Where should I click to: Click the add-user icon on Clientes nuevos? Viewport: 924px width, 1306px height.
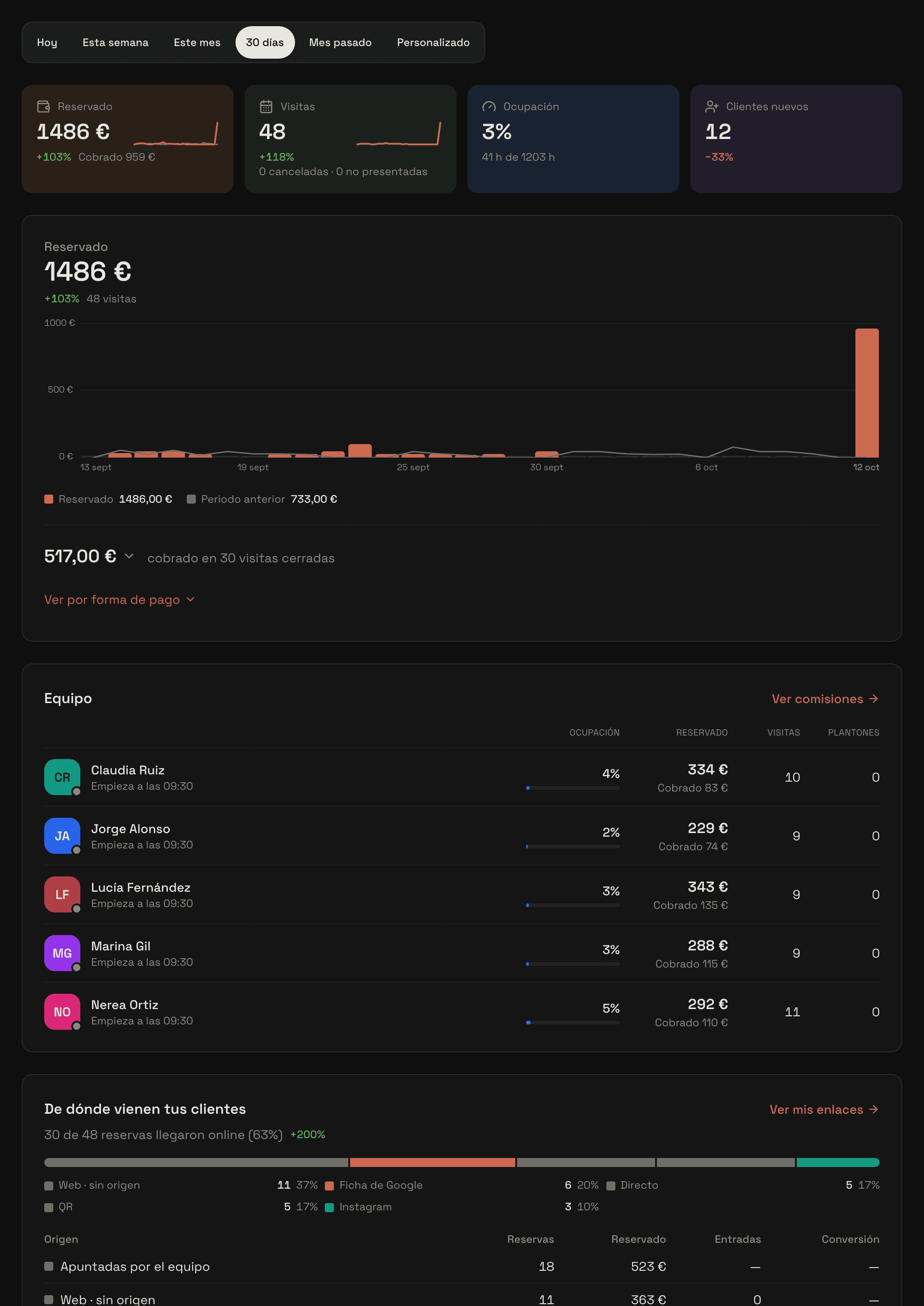(x=712, y=107)
